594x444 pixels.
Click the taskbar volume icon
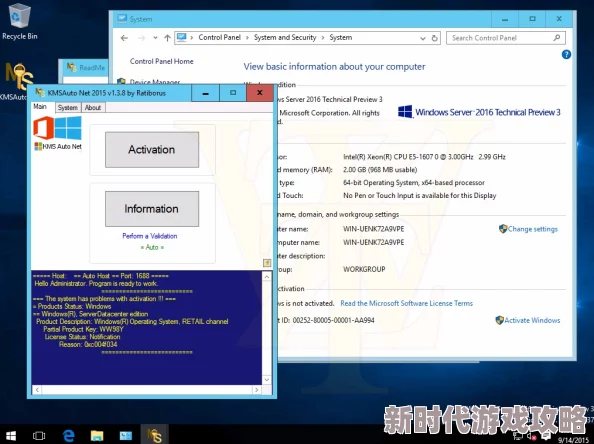click(531, 437)
